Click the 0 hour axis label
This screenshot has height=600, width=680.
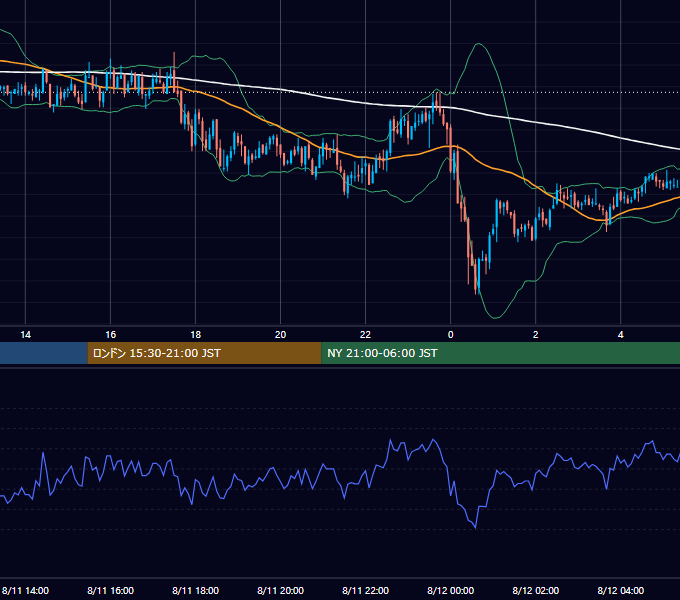[x=451, y=335]
